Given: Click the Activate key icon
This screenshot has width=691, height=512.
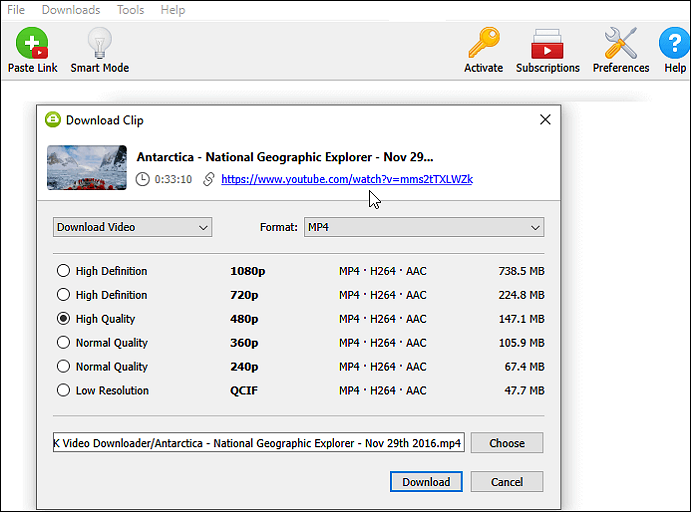Looking at the screenshot, I should pyautogui.click(x=483, y=45).
